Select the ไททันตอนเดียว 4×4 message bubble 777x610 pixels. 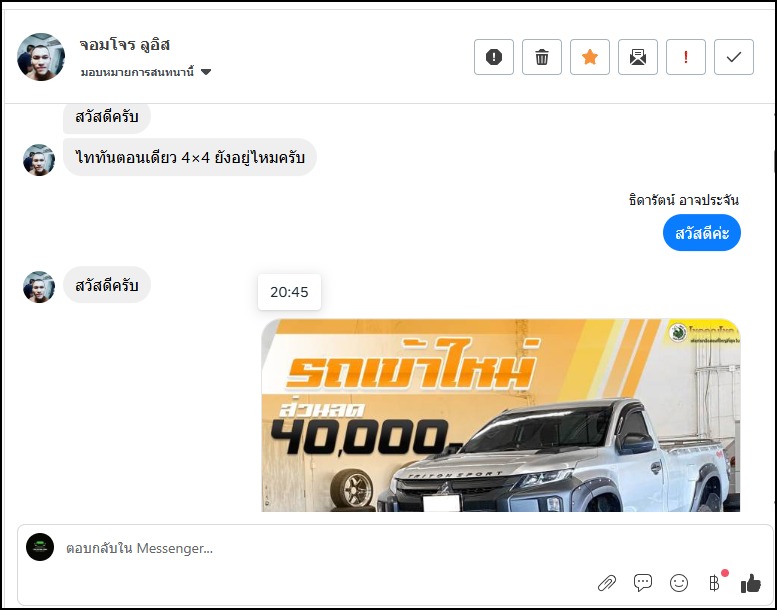click(190, 158)
